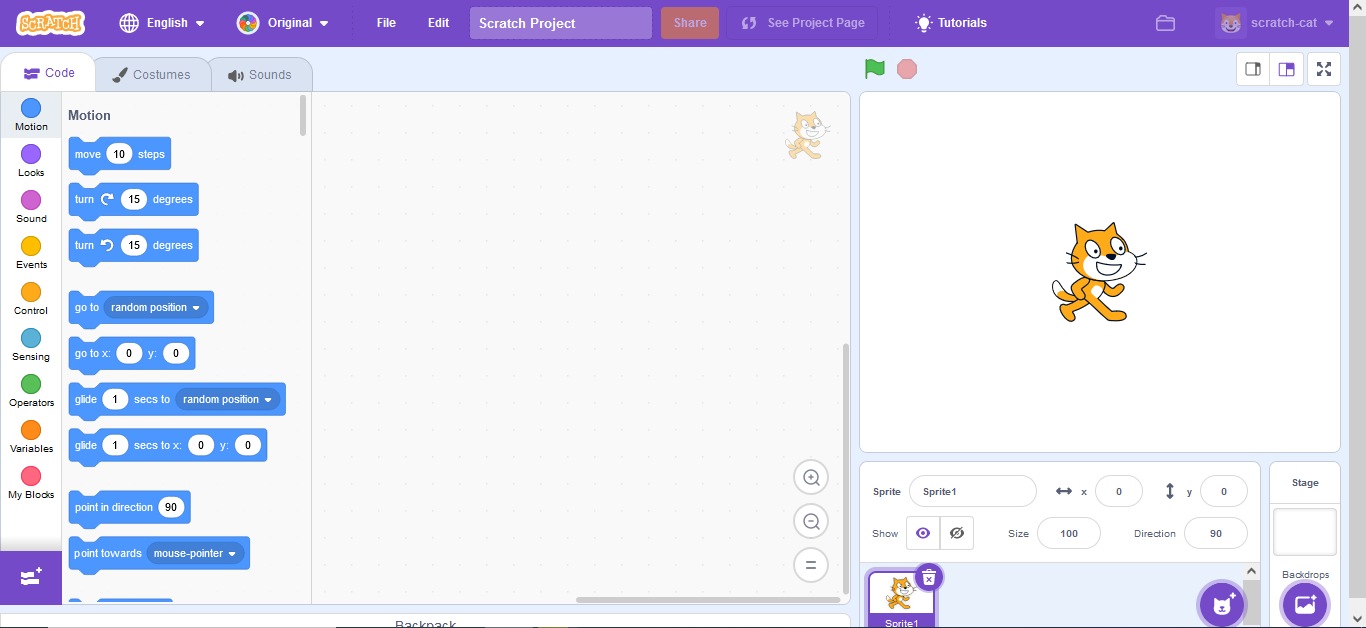Select the My Blocks category
Screen dimensions: 1366x628
[31, 483]
